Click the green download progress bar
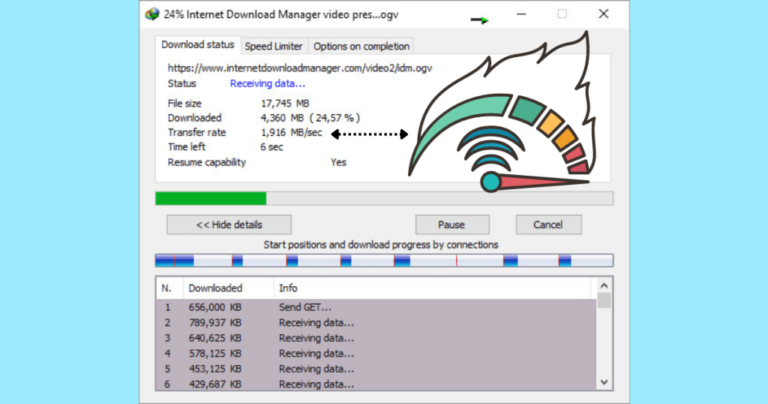The height and width of the screenshot is (404, 768). [384, 198]
